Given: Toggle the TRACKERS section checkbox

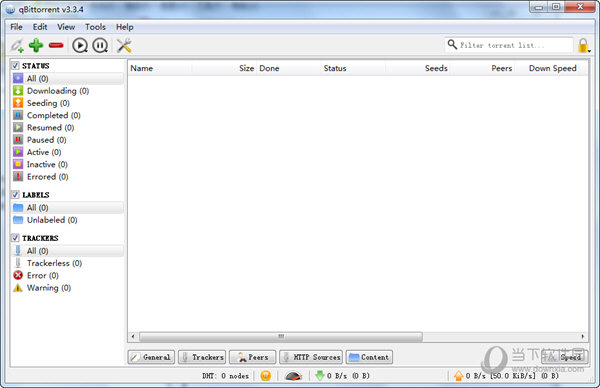Looking at the screenshot, I should tap(15, 238).
